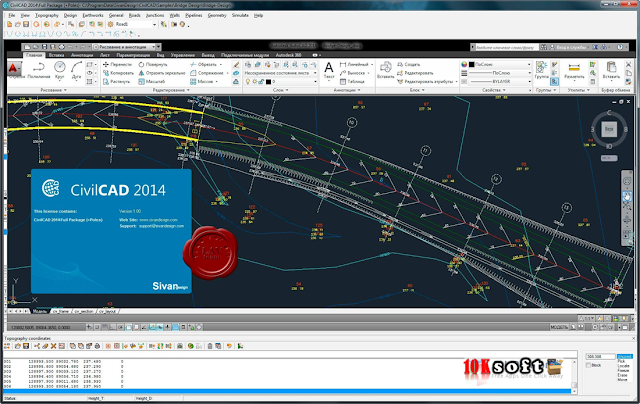Image resolution: width=640 pixels, height=404 pixels.
Task: Select the Полилиния tool
Action: click(x=39, y=70)
